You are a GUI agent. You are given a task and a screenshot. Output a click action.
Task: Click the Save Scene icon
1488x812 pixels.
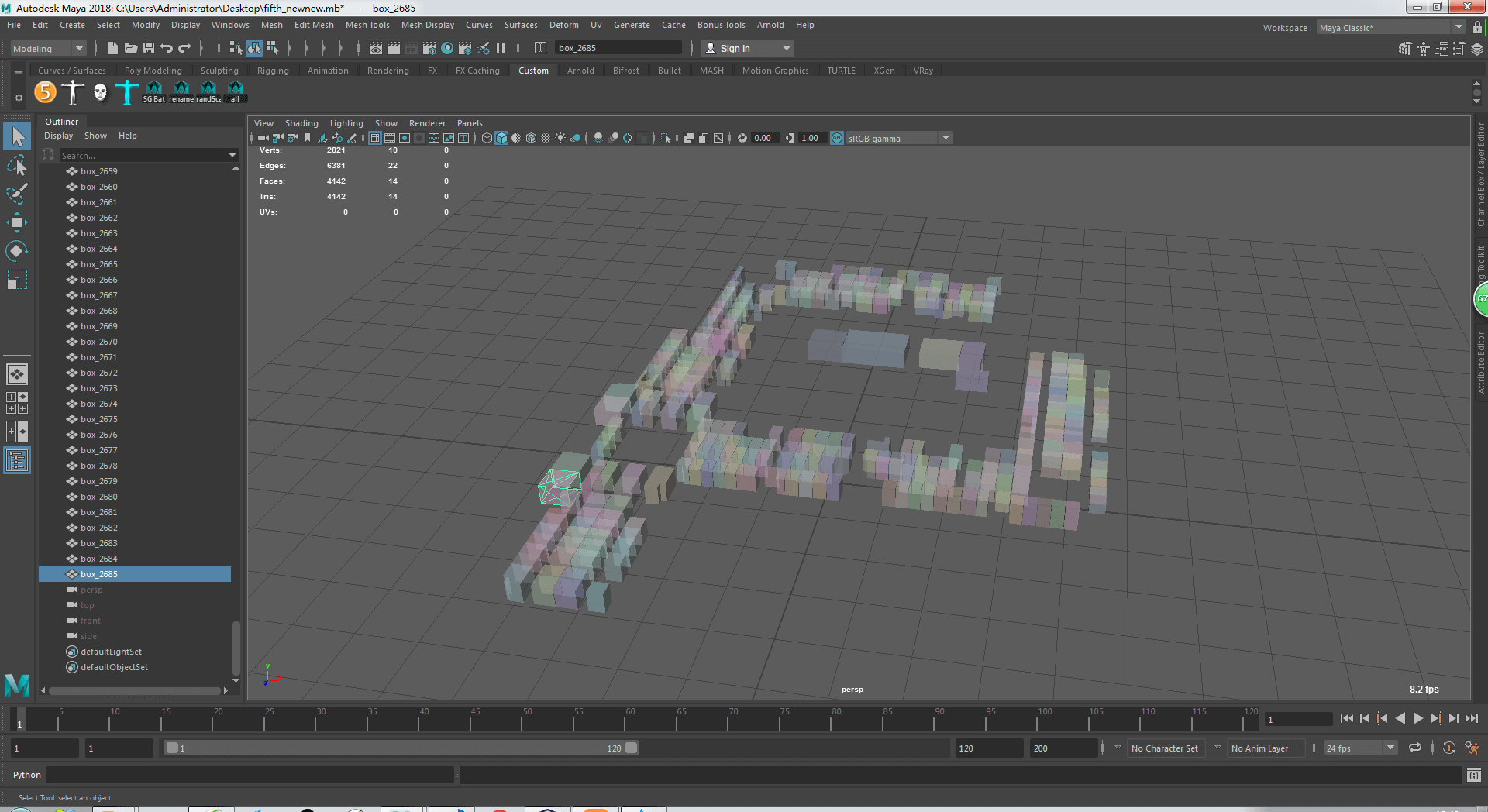[x=149, y=48]
